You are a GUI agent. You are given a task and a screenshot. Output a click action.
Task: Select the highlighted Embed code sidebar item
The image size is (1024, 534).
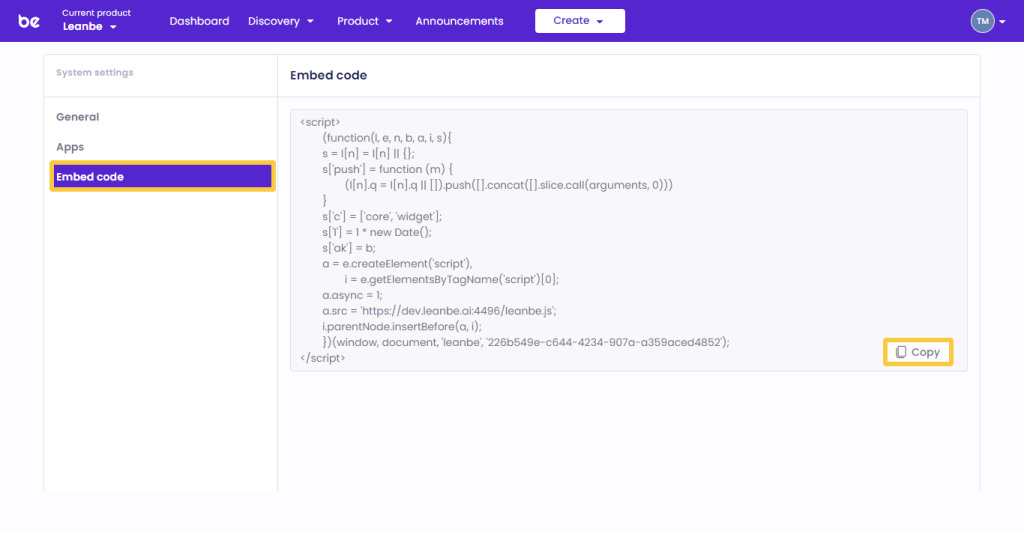pos(162,177)
